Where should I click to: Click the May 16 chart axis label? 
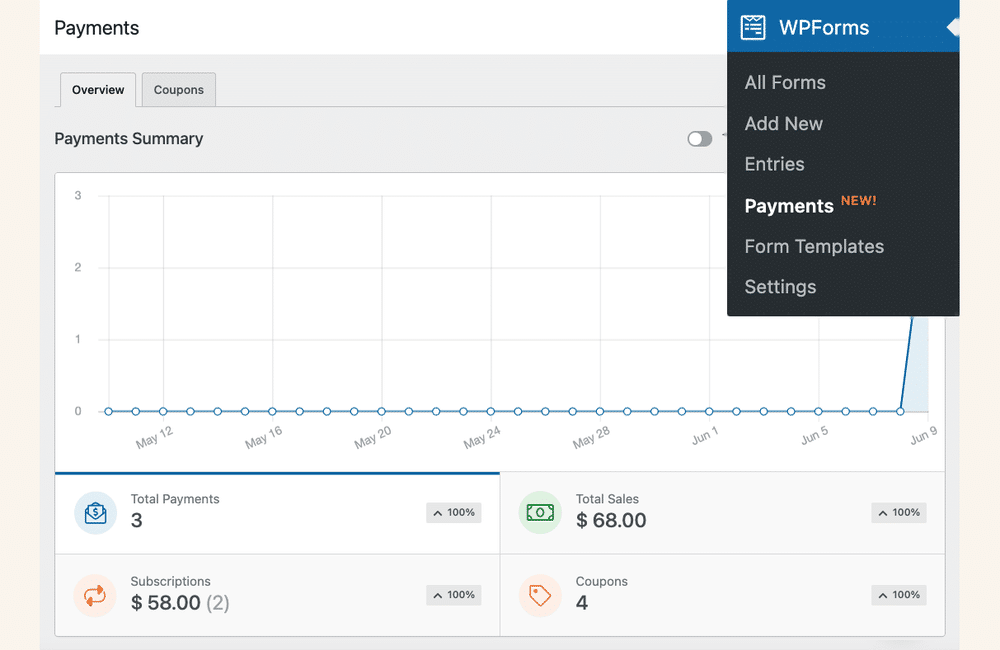263,438
